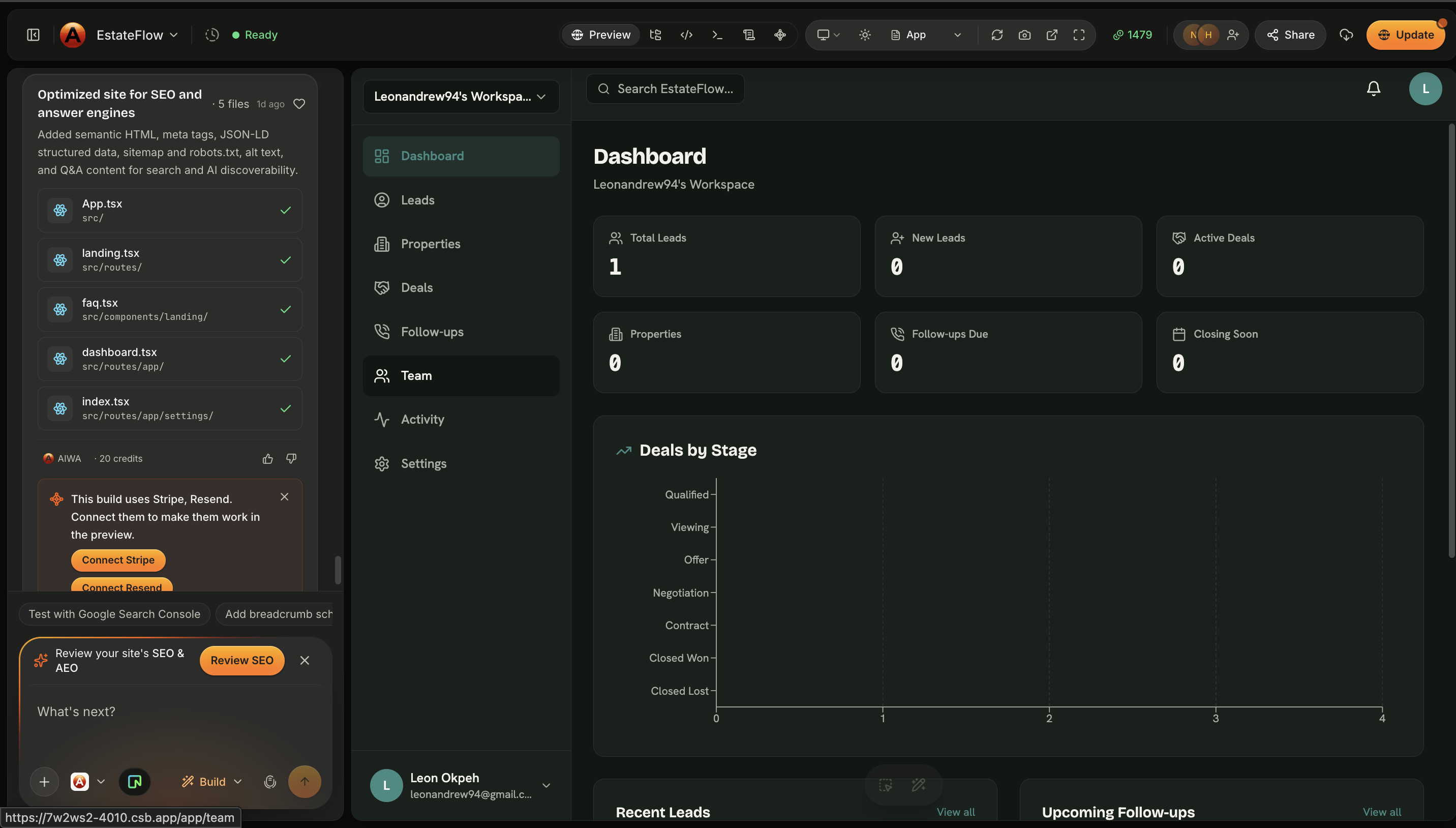Click the Review SEO button
The image size is (1456, 828).
click(242, 660)
